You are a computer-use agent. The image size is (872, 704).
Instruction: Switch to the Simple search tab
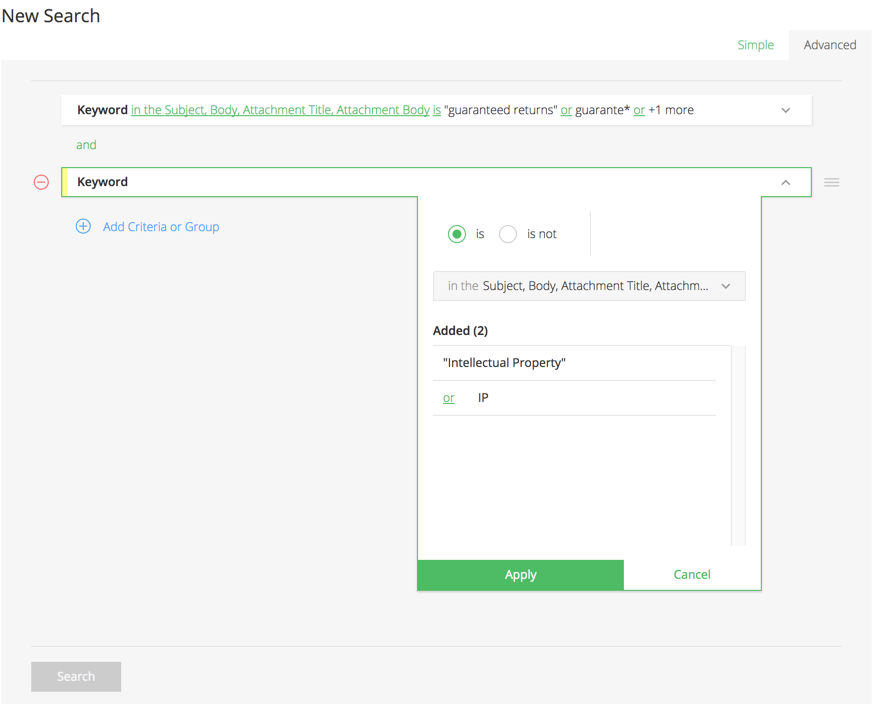[x=755, y=45]
